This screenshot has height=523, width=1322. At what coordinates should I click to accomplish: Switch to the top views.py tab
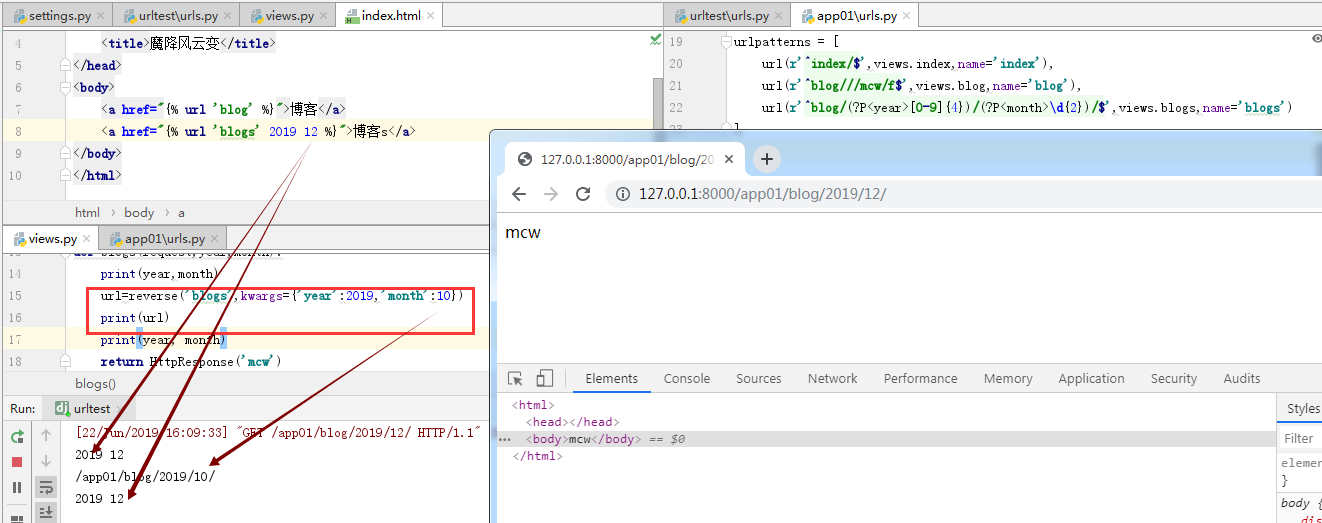point(289,16)
